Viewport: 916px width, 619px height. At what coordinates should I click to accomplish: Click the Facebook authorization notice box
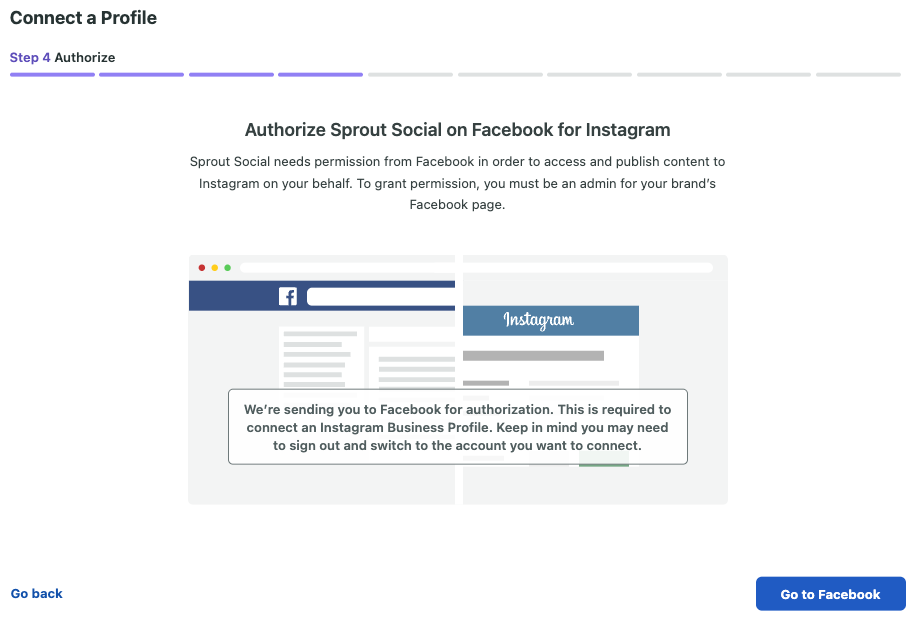pyautogui.click(x=457, y=427)
